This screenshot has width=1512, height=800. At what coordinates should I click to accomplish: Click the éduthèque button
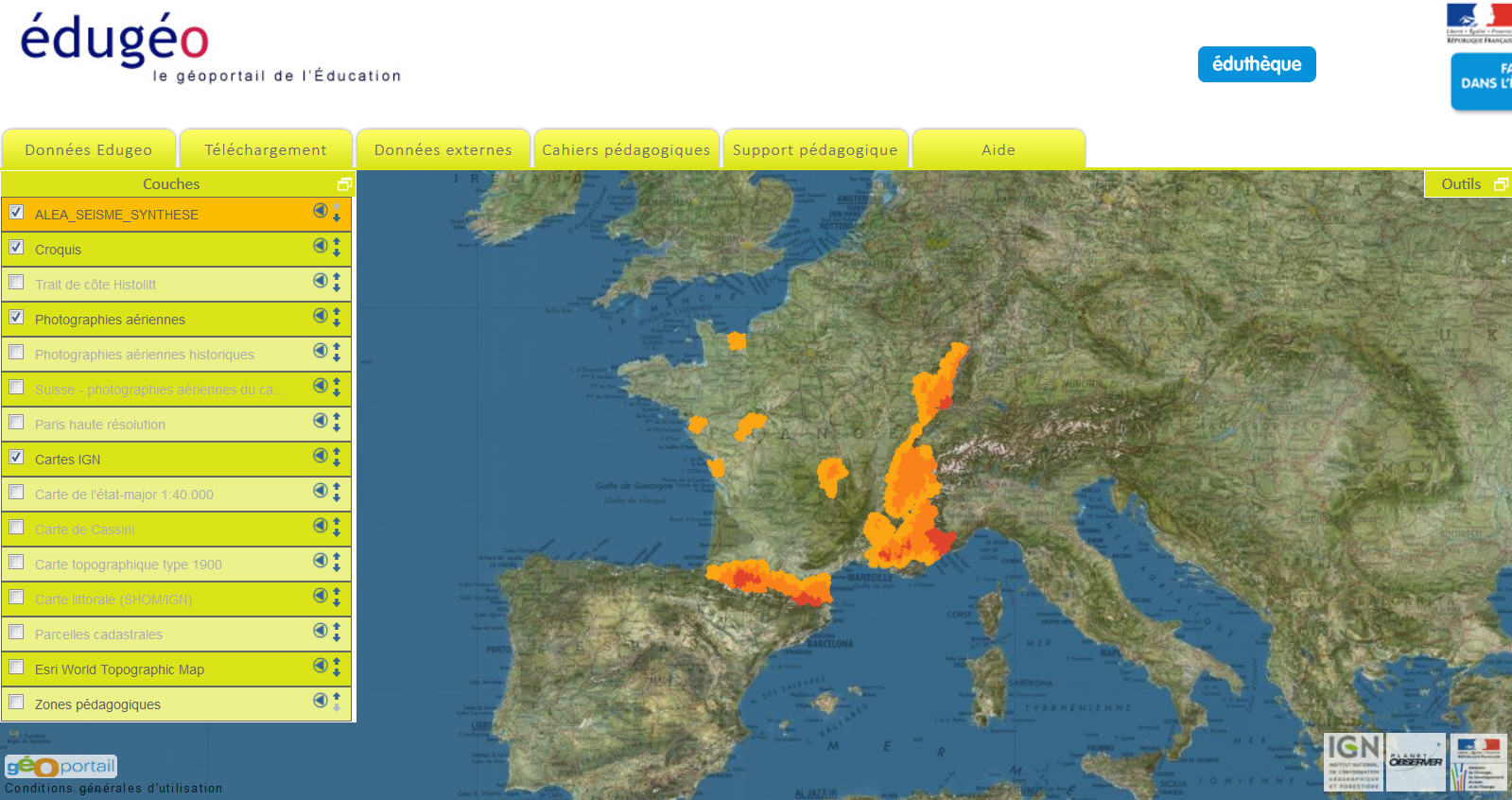coord(1257,64)
